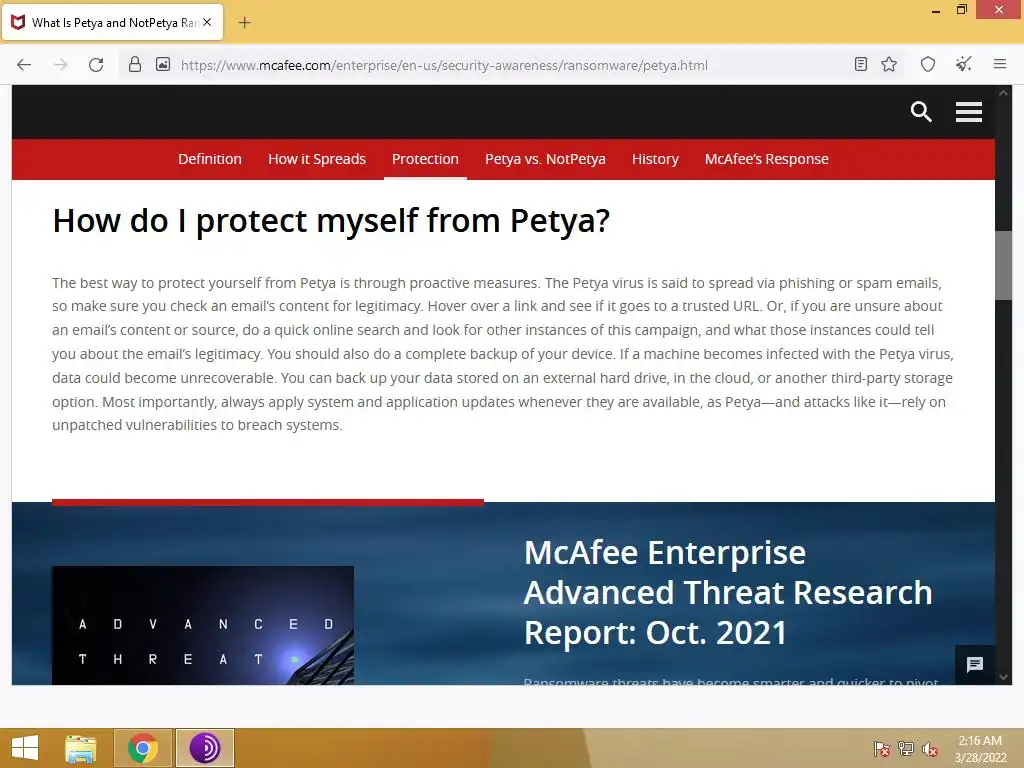
Task: Click the Action Center flag tray icon
Action: pyautogui.click(x=882, y=749)
